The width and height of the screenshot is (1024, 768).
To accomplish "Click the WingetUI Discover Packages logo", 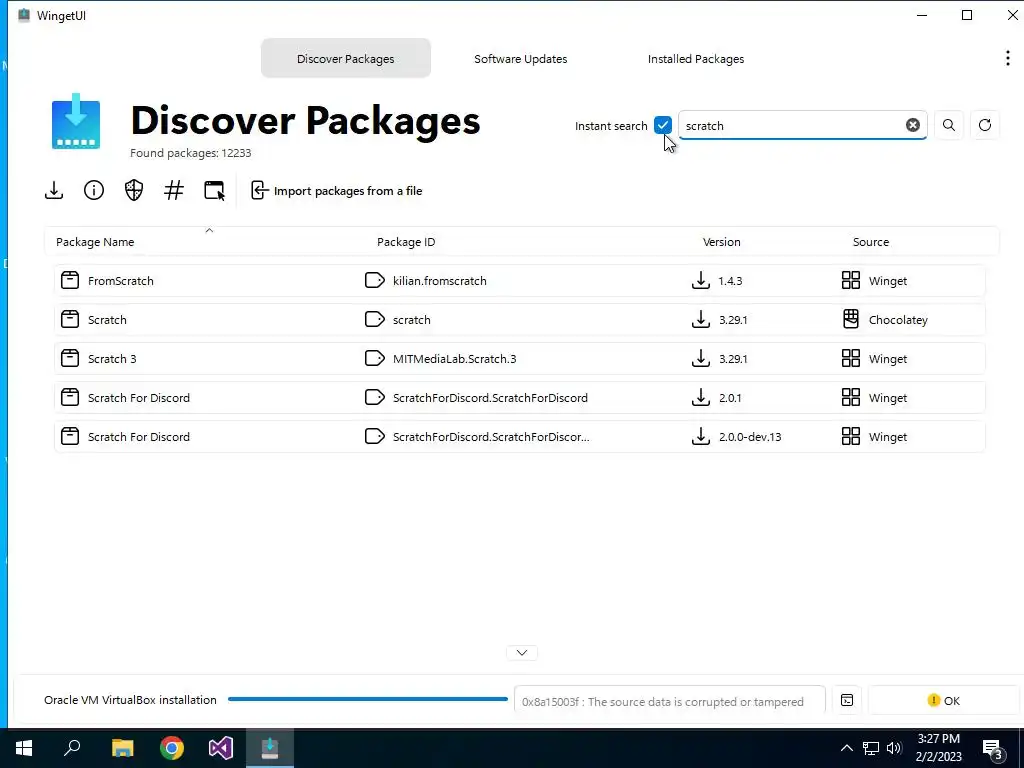I will click(x=76, y=121).
